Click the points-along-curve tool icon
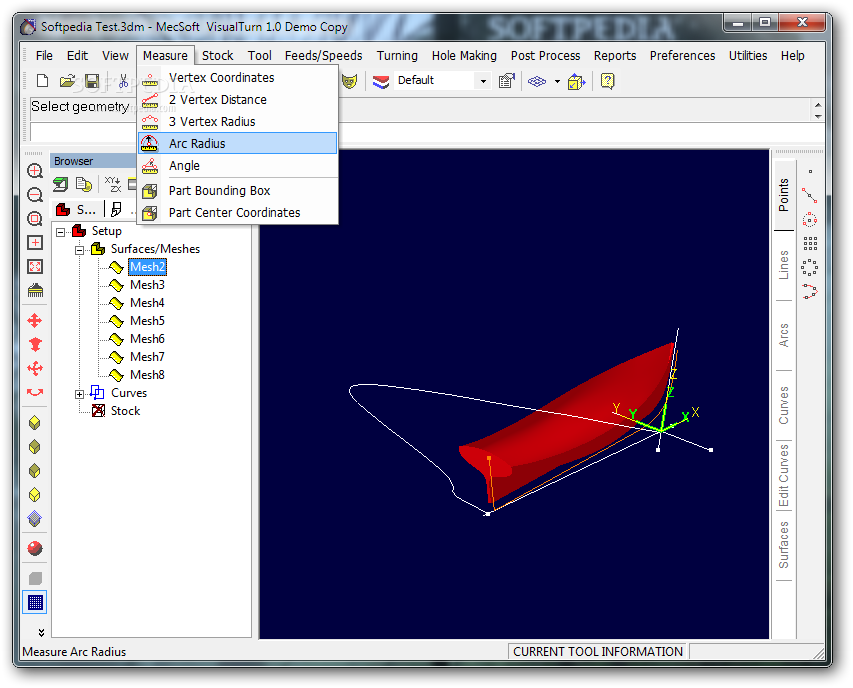This screenshot has width=853, height=688. pyautogui.click(x=809, y=292)
